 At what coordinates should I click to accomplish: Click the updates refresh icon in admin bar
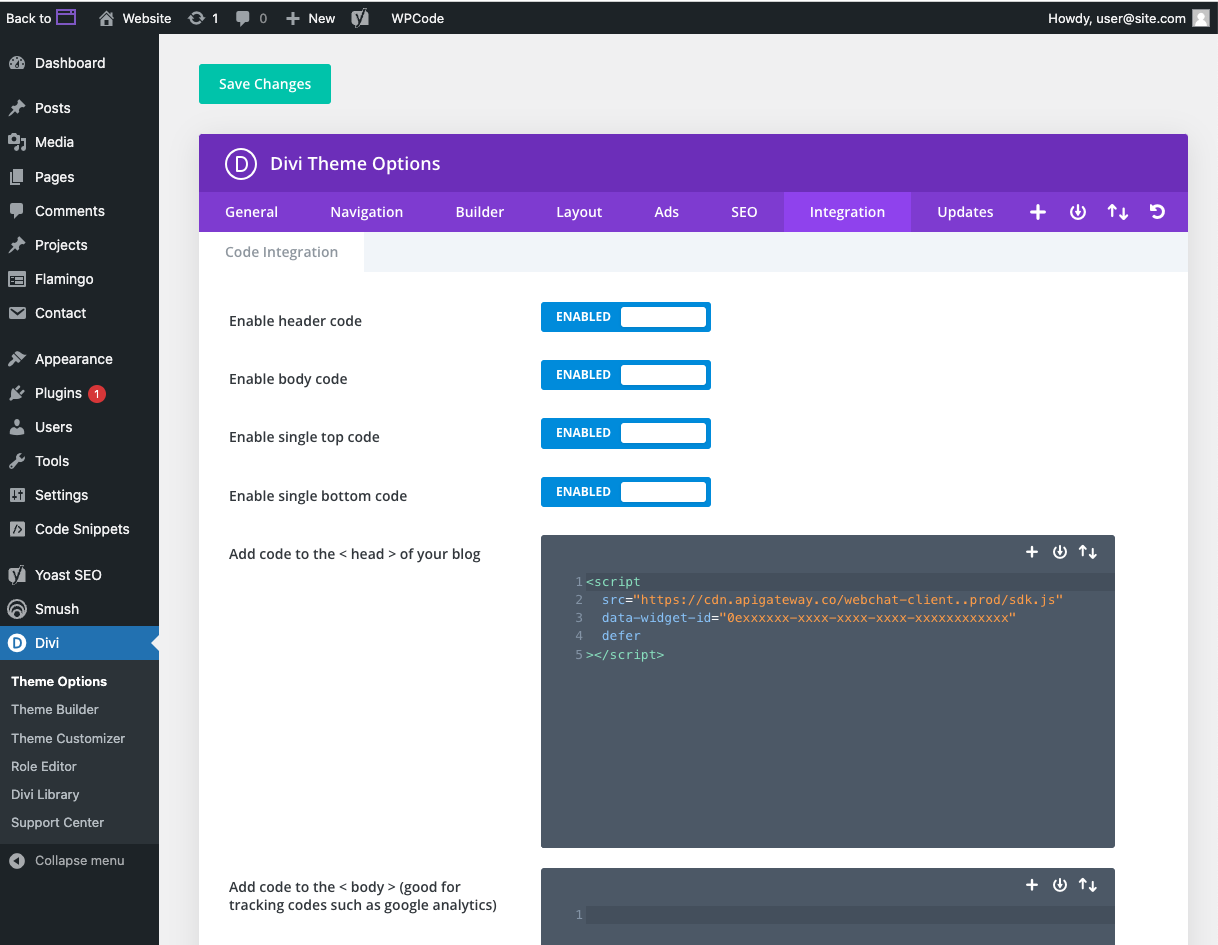coord(197,18)
